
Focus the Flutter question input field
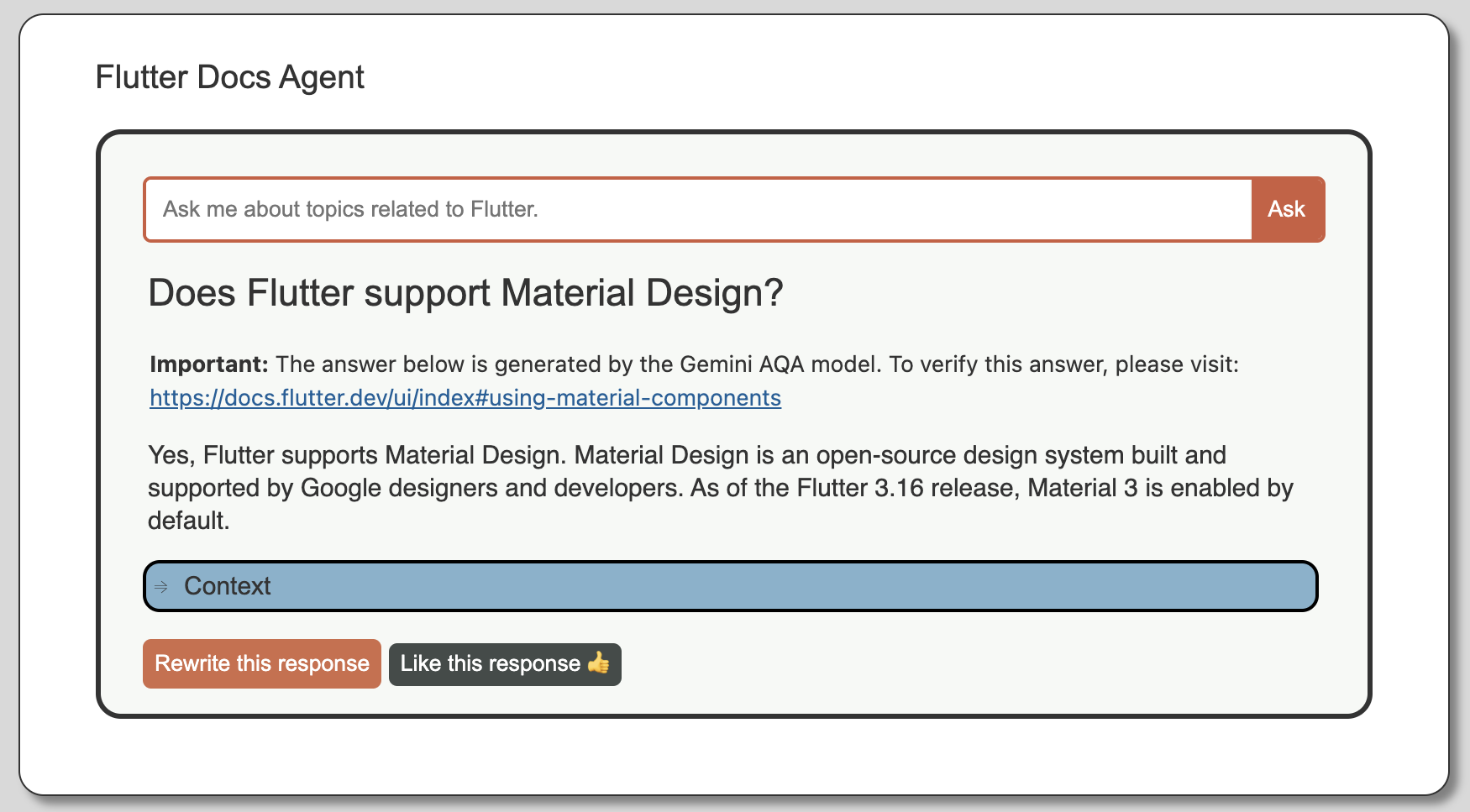[x=697, y=209]
